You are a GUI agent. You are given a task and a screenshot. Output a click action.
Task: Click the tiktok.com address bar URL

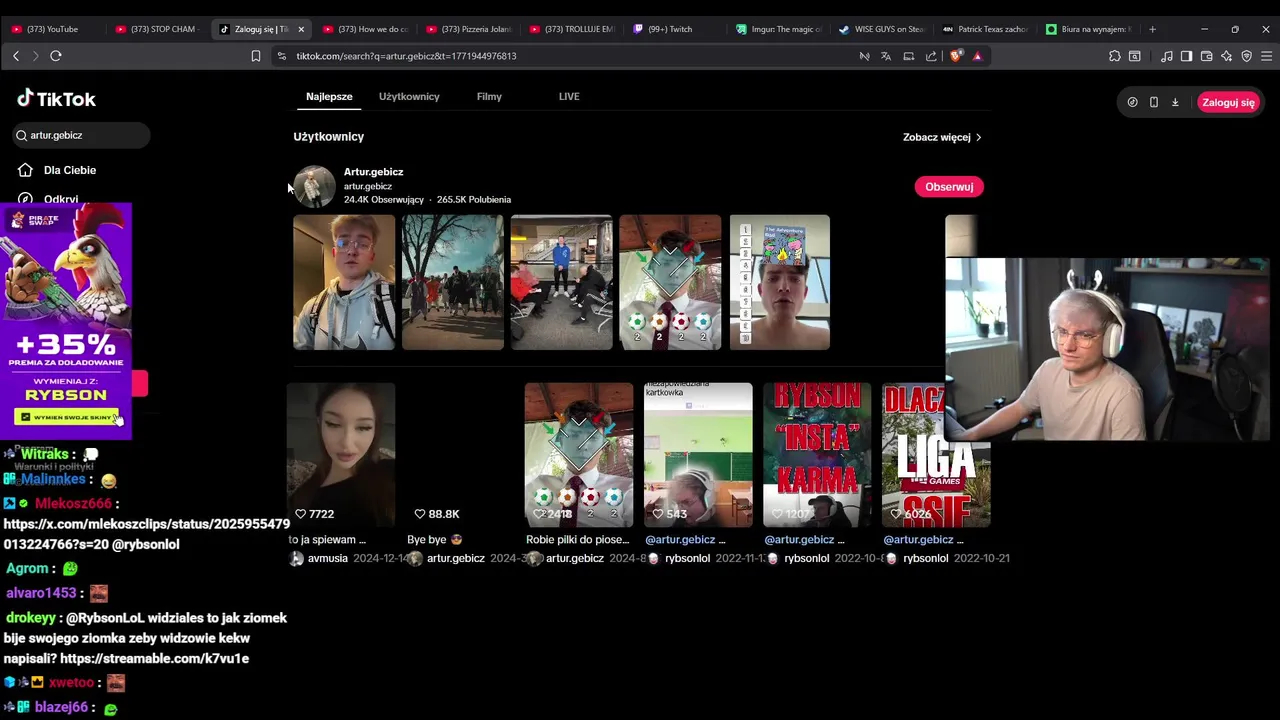tap(406, 56)
